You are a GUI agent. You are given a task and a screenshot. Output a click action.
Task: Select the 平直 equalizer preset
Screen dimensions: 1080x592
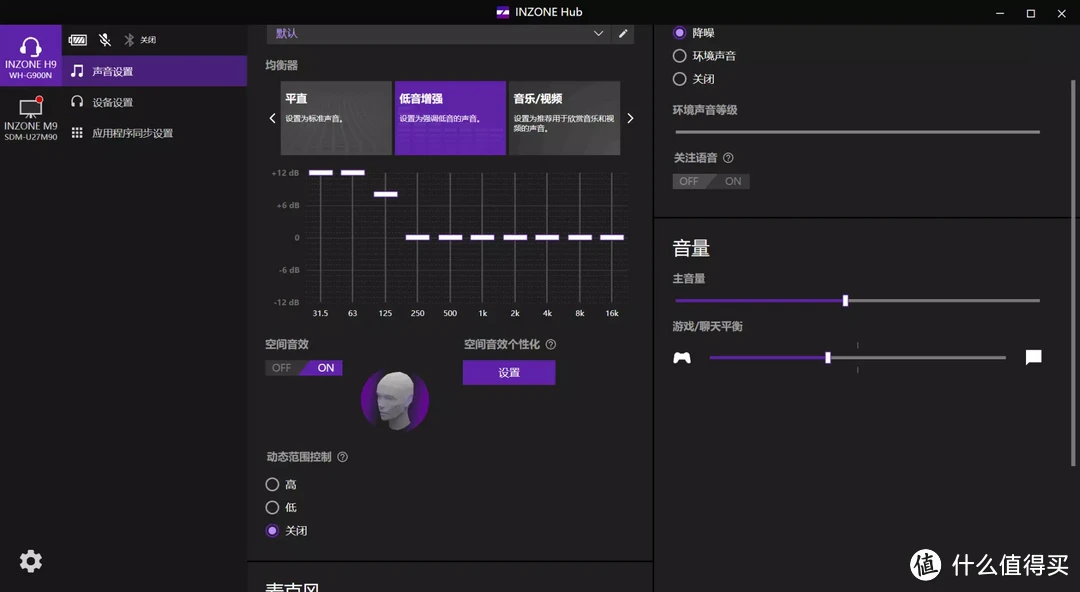point(336,118)
